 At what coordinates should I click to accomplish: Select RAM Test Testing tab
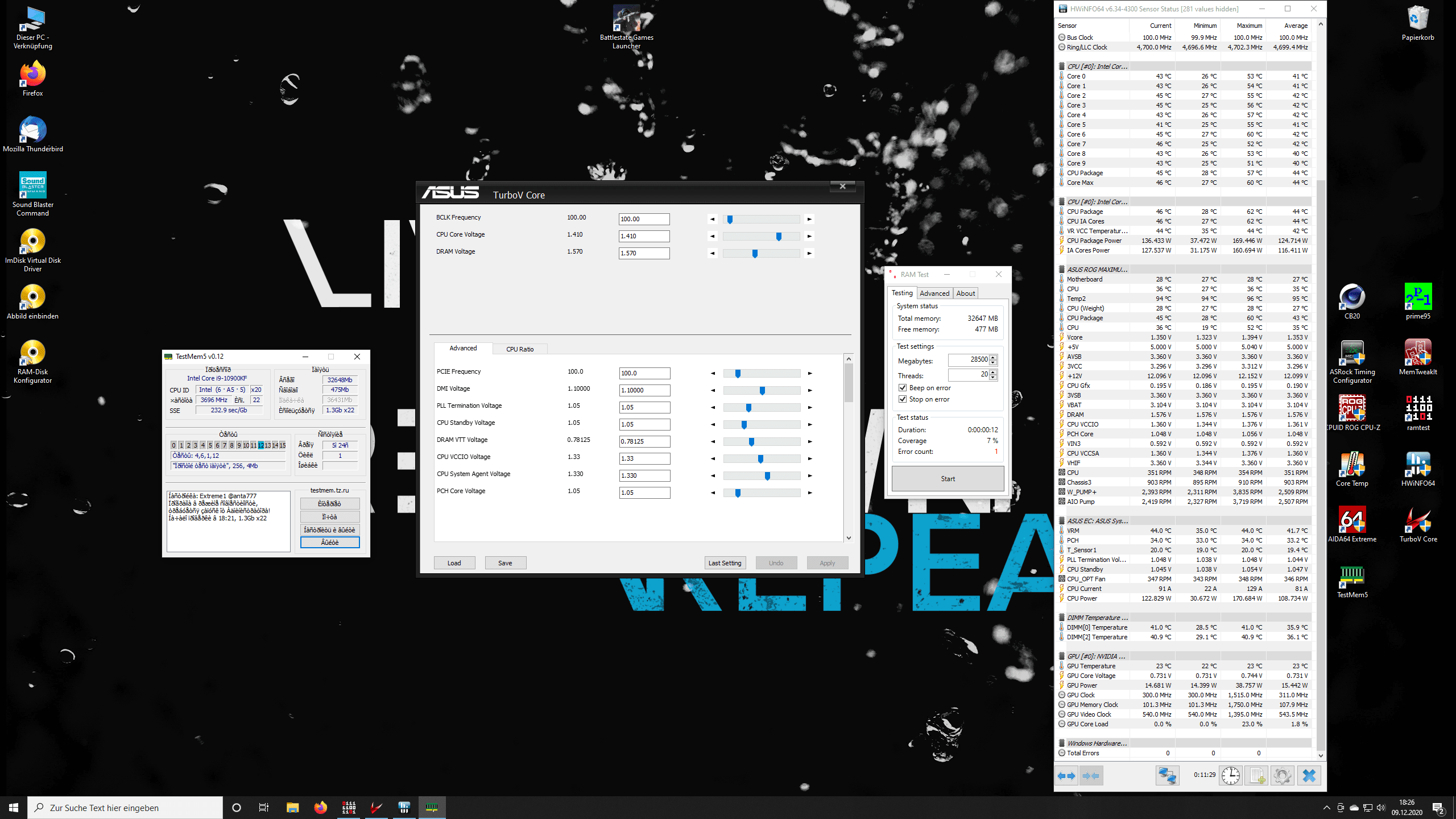click(902, 292)
